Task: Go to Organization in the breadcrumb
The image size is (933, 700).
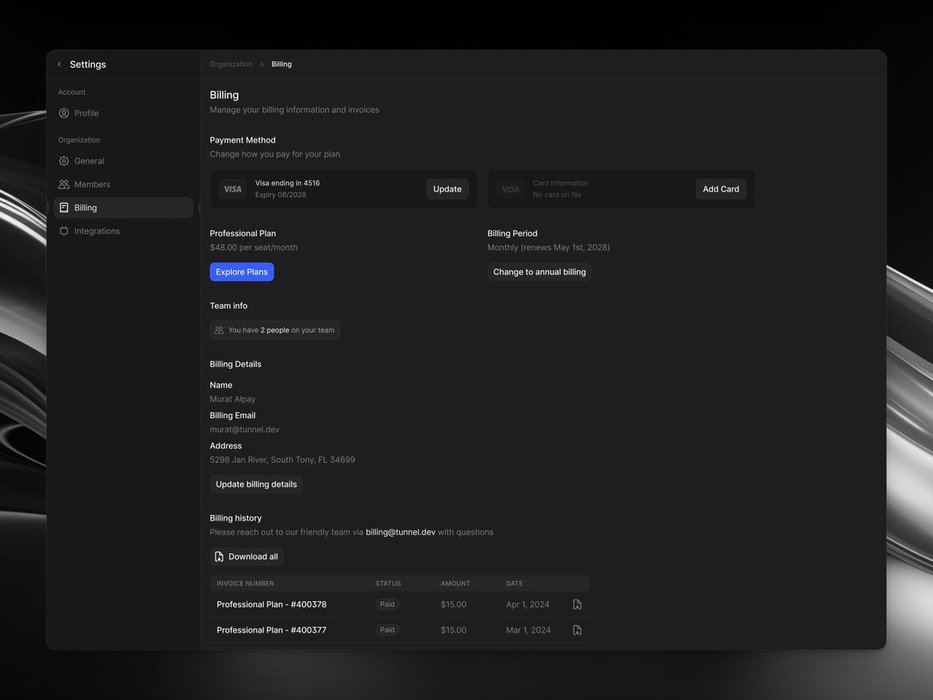Action: point(231,65)
